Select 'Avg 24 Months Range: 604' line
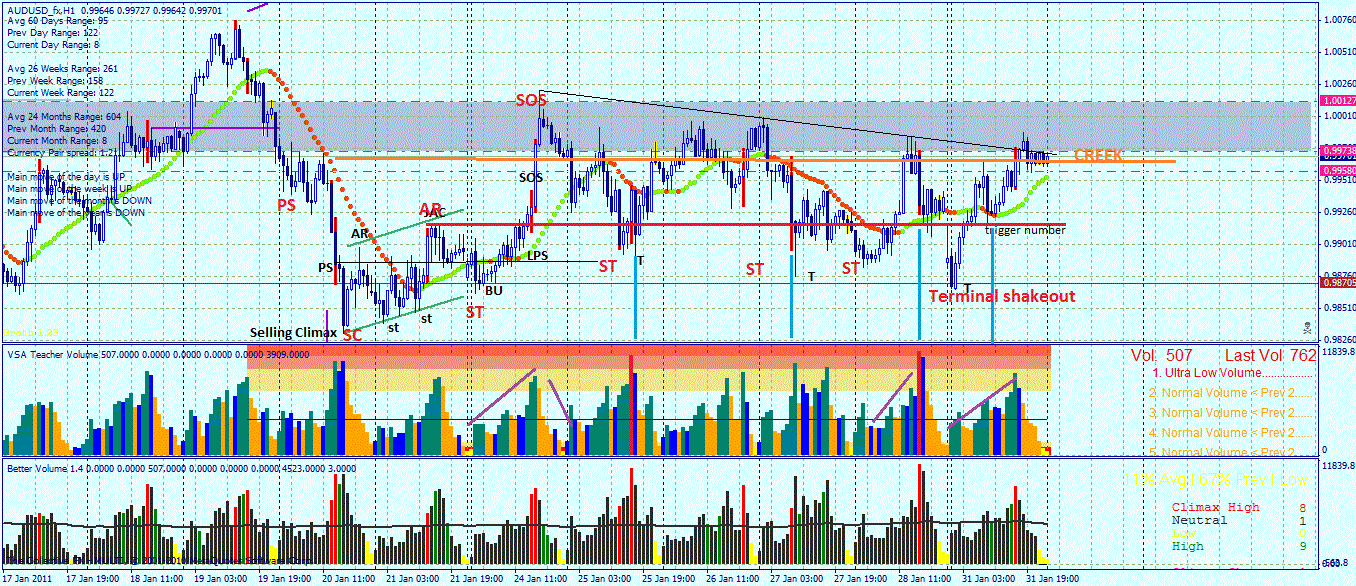The image size is (1356, 586). [x=64, y=117]
